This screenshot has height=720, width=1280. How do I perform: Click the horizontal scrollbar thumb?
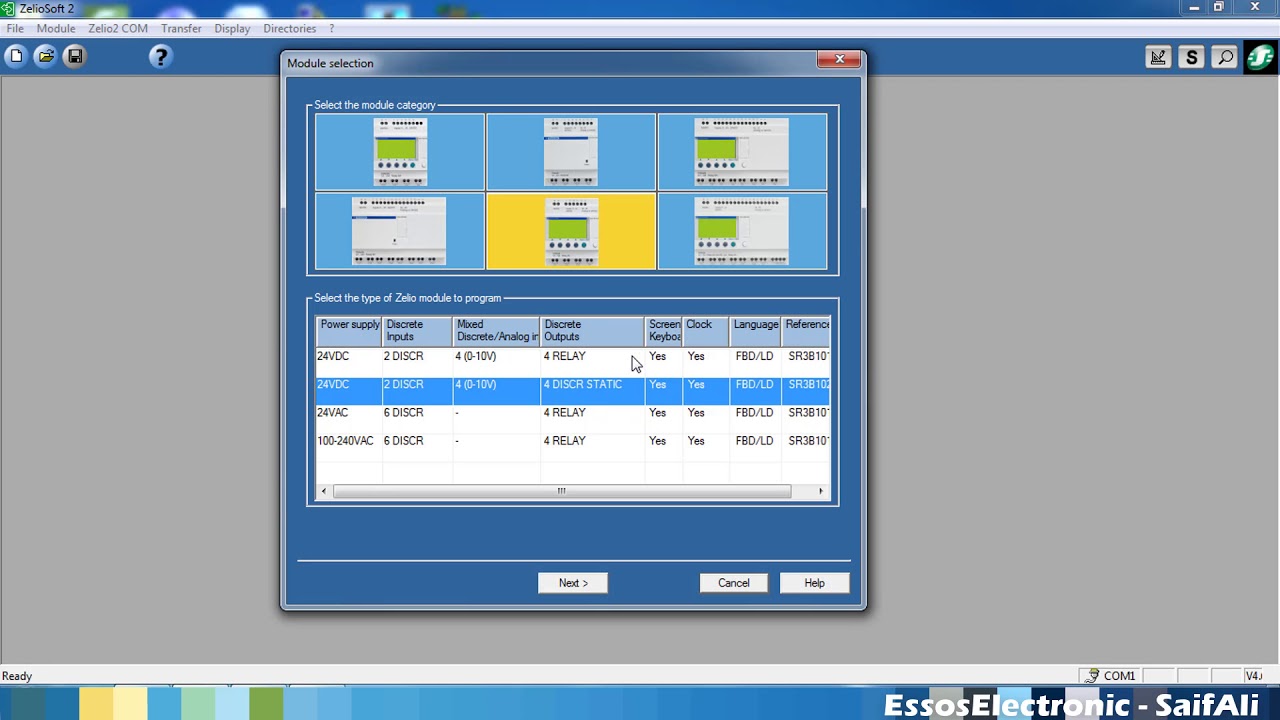[561, 491]
